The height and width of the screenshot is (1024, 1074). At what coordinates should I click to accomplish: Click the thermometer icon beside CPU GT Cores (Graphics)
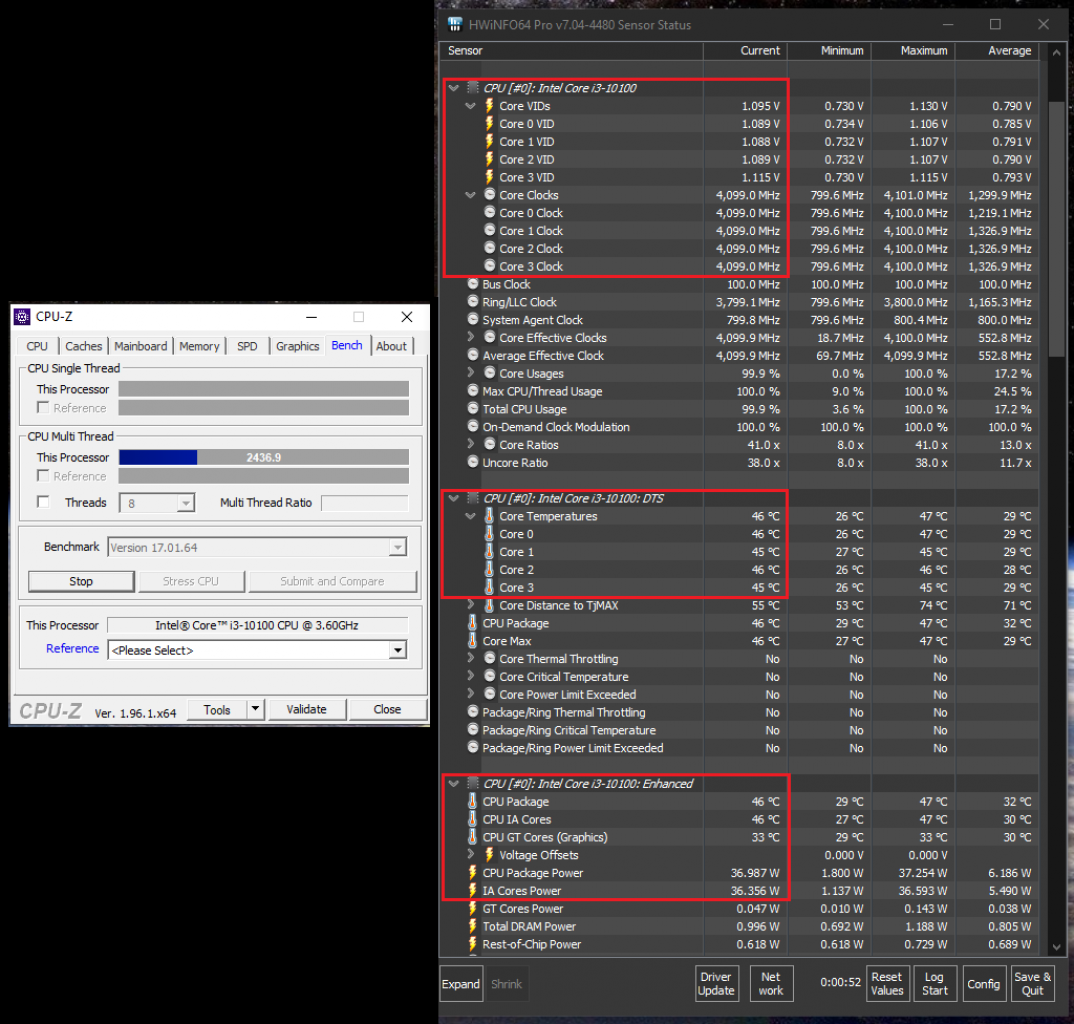tap(472, 836)
